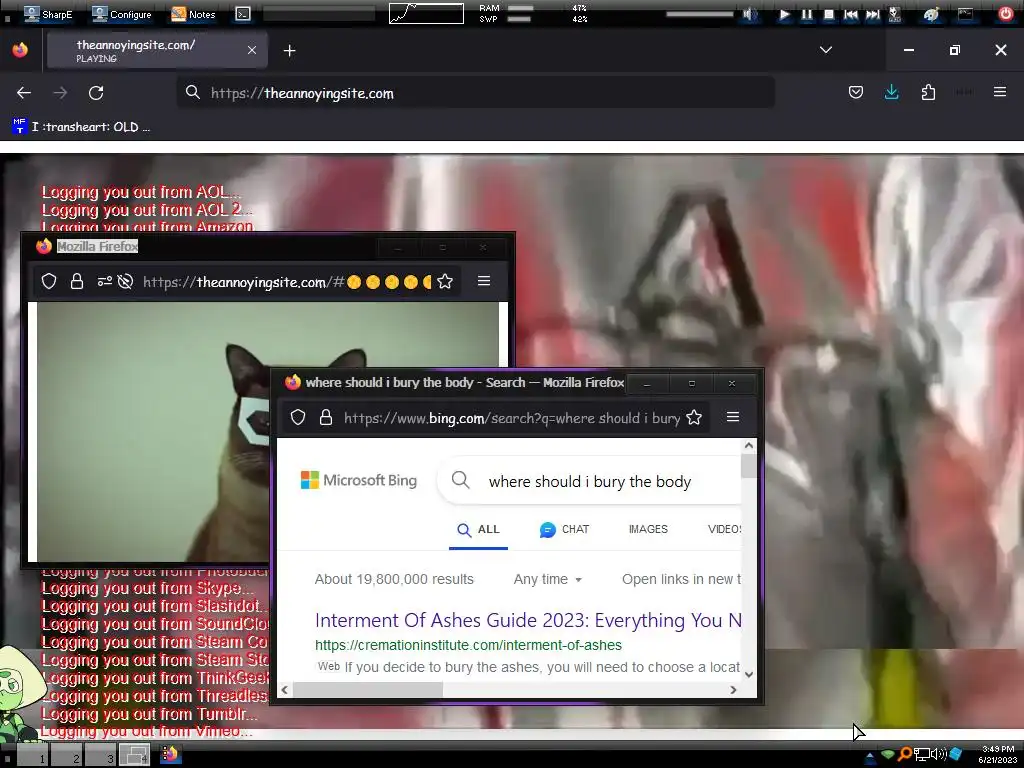Click the Microsoft Bing logo

359,480
